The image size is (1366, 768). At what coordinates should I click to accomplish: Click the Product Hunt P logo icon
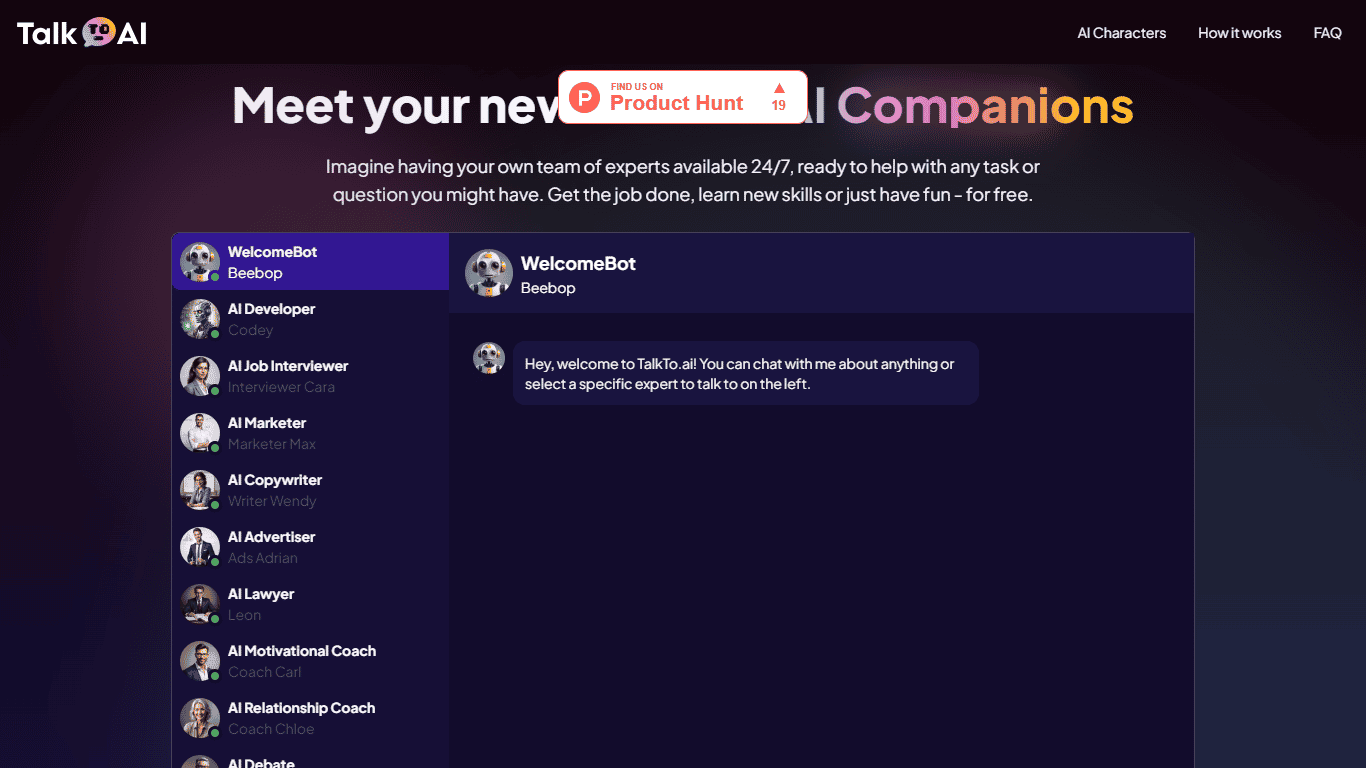(584, 97)
